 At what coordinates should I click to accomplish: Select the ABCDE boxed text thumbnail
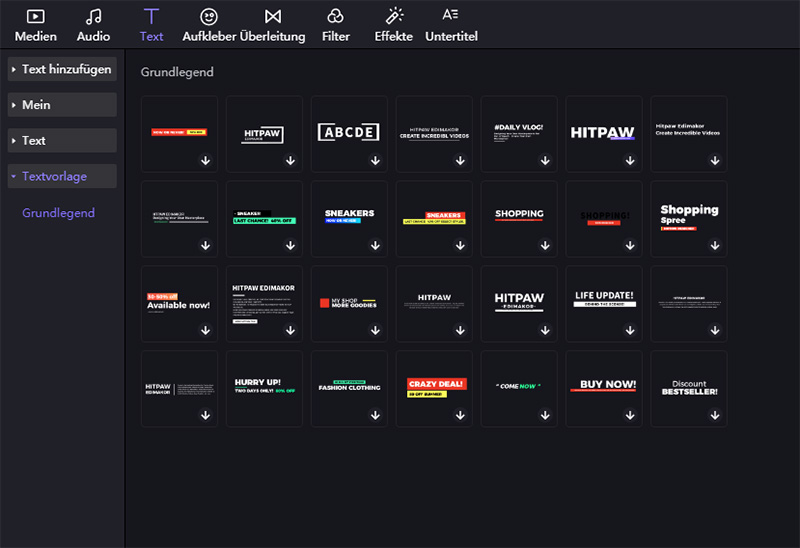pos(349,134)
